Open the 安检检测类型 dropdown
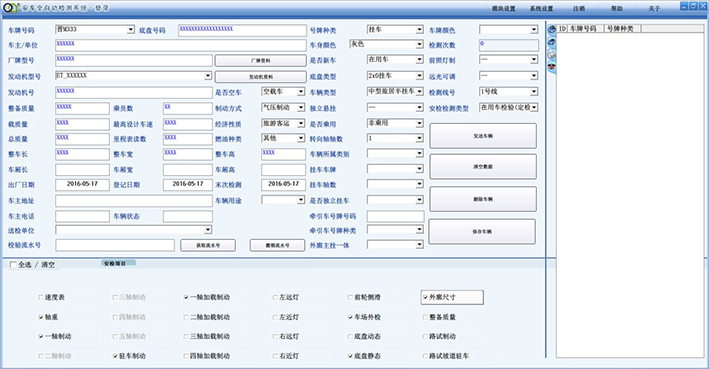This screenshot has width=709, height=369. pos(534,108)
